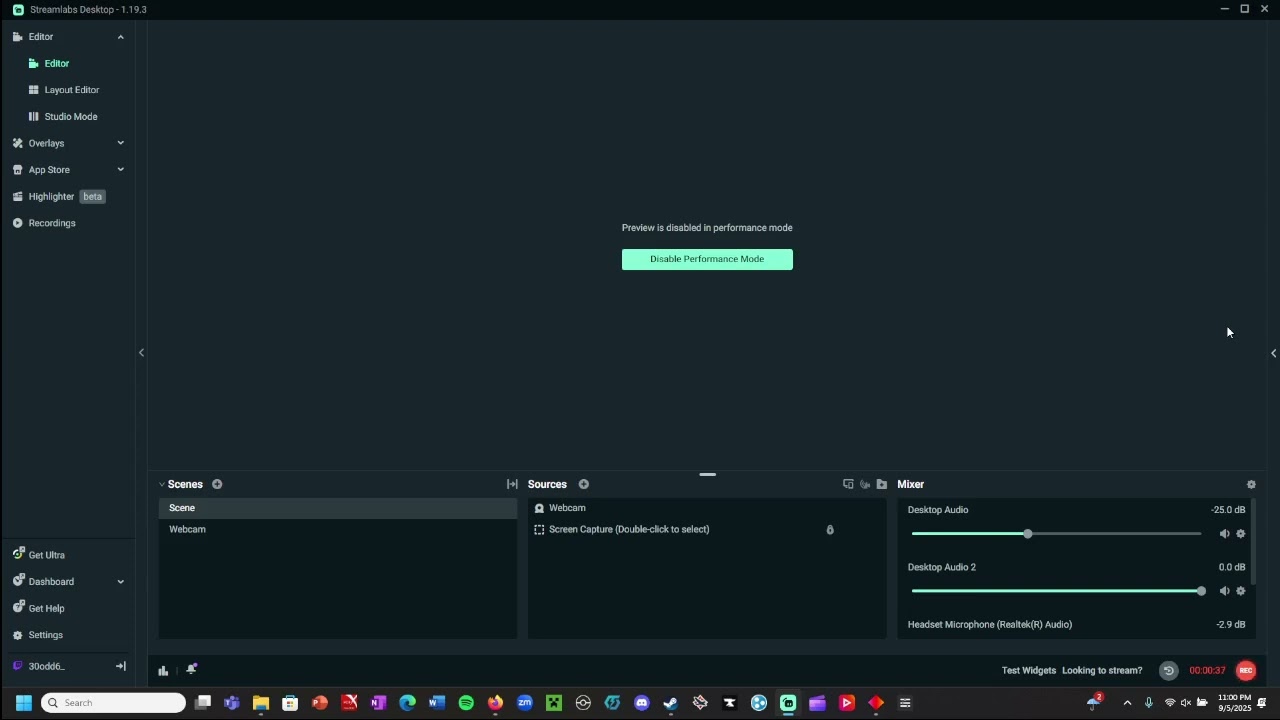The height and width of the screenshot is (720, 1280).
Task: Add a source folder from Sources header
Action: coord(882,484)
